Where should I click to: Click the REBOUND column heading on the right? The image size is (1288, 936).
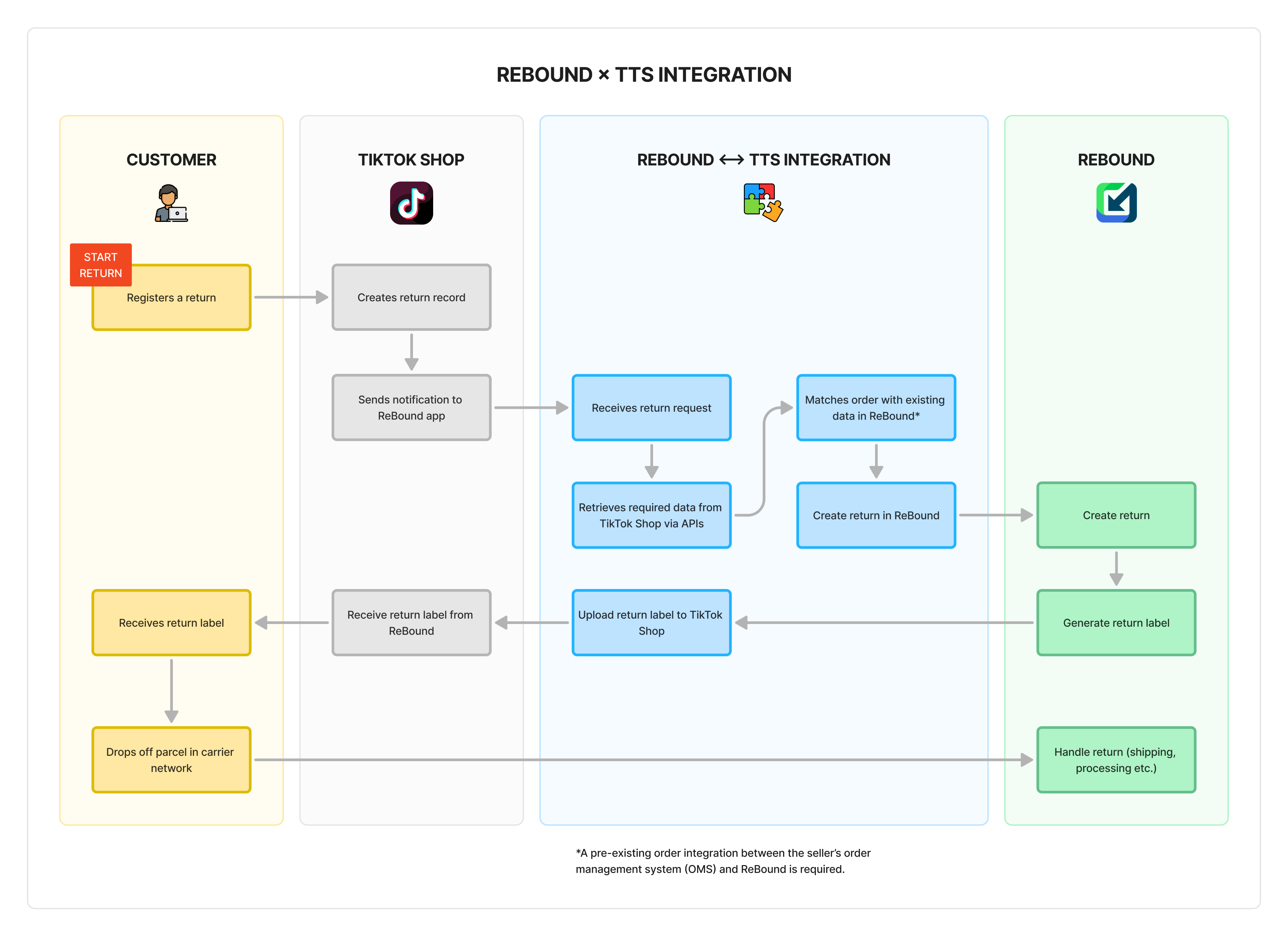click(1116, 160)
